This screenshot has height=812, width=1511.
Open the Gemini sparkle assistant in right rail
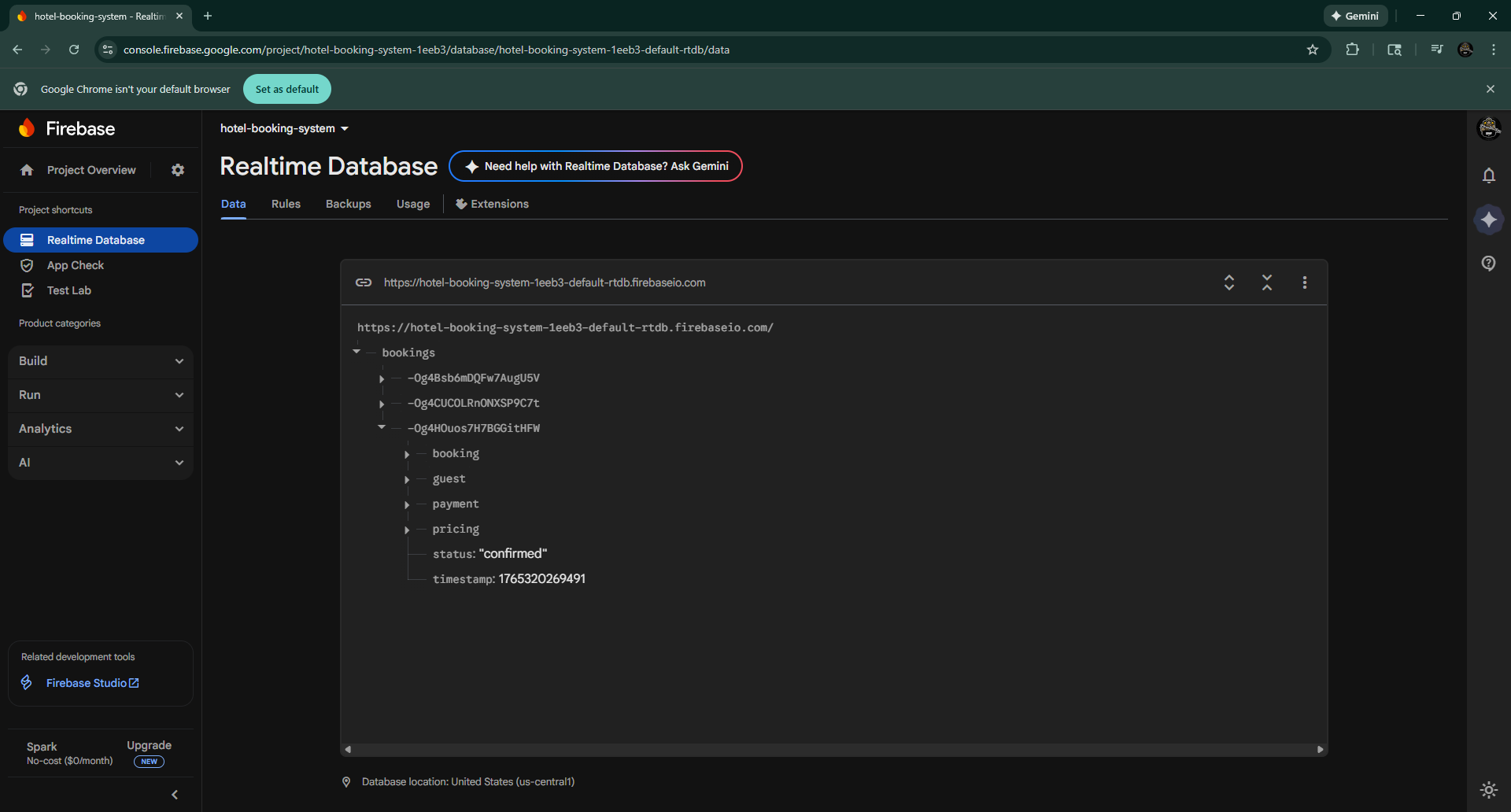[x=1488, y=220]
